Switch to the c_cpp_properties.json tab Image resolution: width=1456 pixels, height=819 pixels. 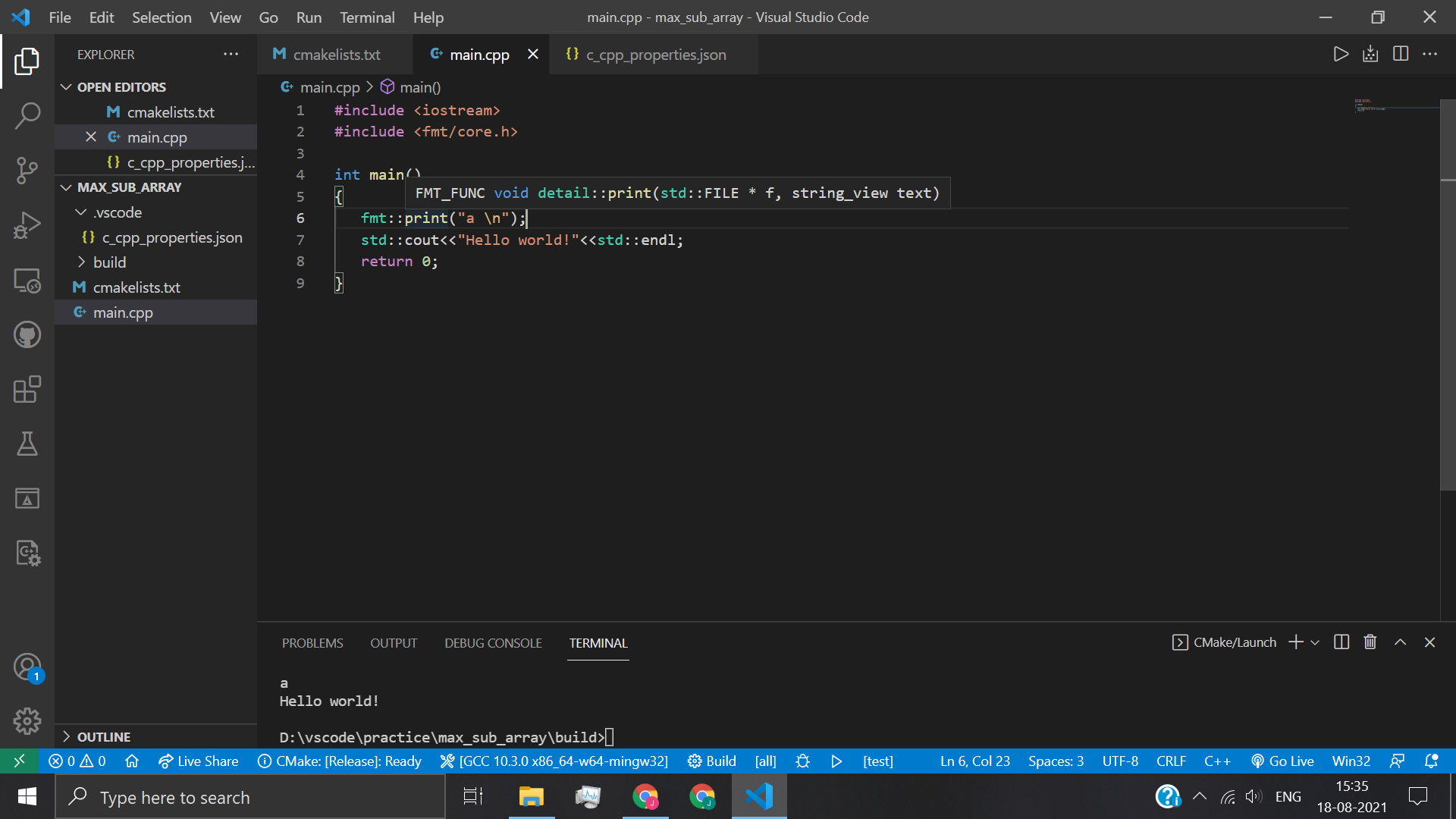point(654,54)
